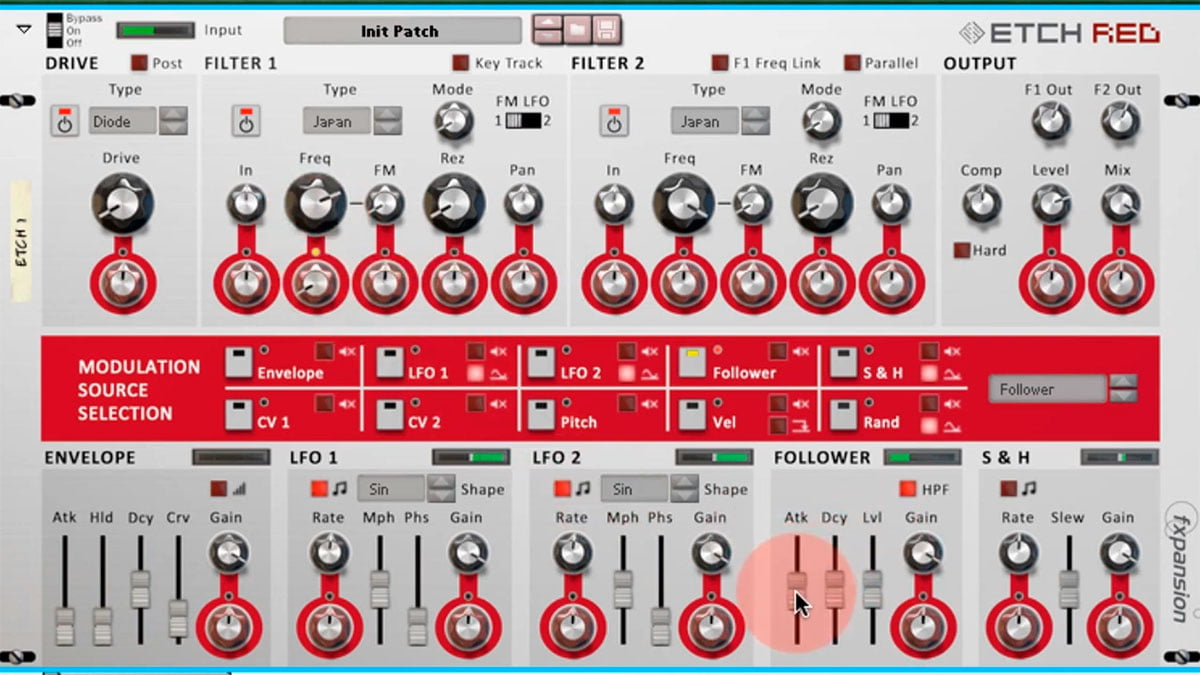Click the Comp knob in Output
Screen dimensions: 1200x675
coord(981,203)
